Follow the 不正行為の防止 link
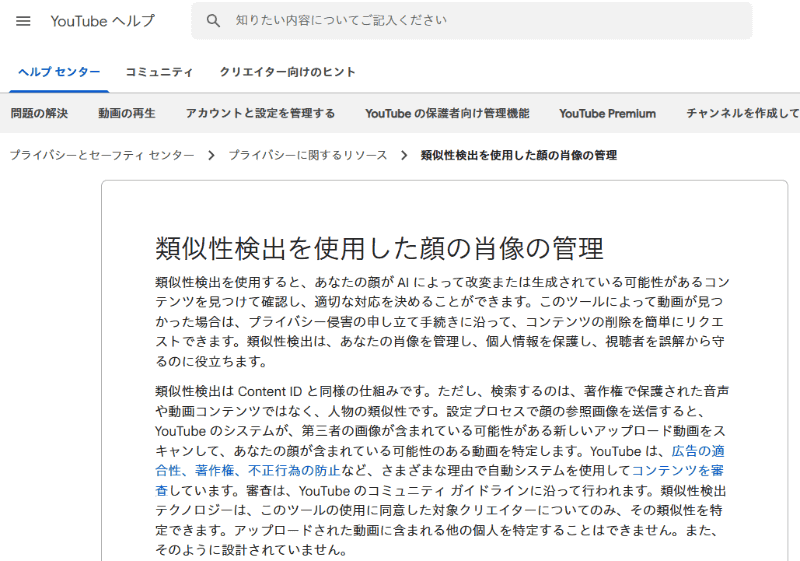800x561 pixels. coord(294,470)
